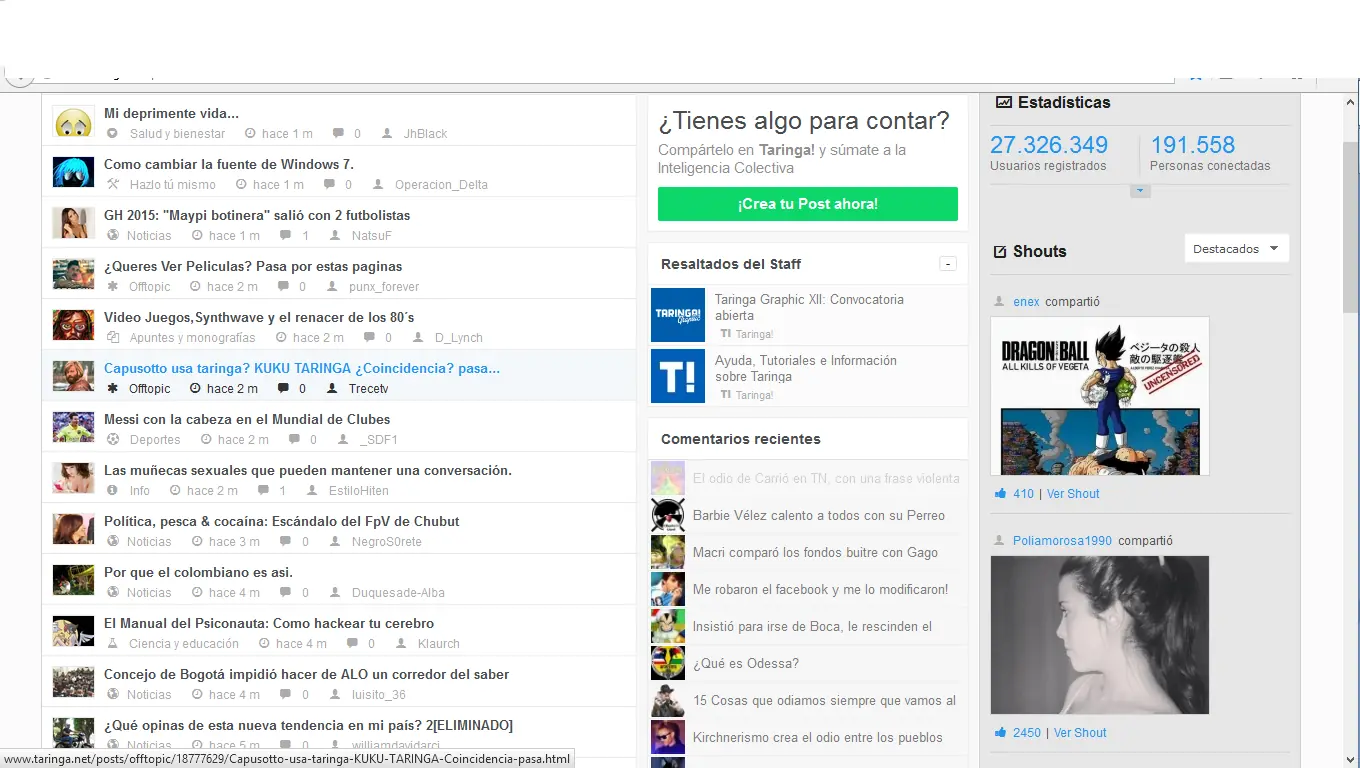Collapse the Resaltados del Staff panel
1360x768 pixels.
pyautogui.click(x=948, y=264)
